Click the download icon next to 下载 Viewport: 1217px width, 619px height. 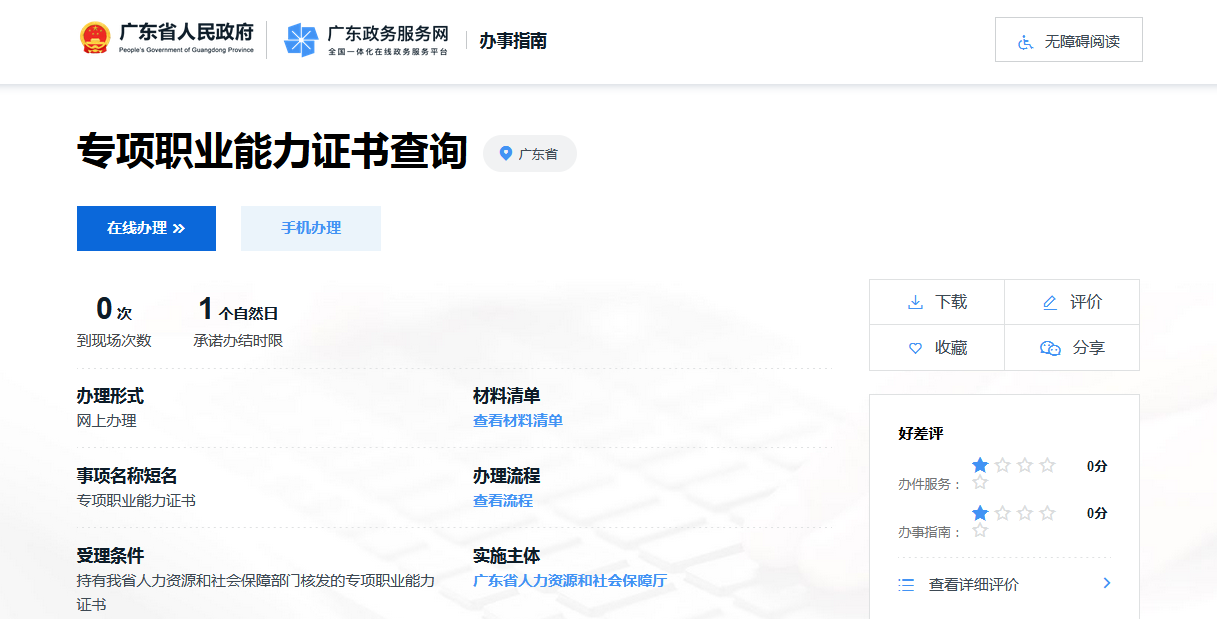point(915,302)
